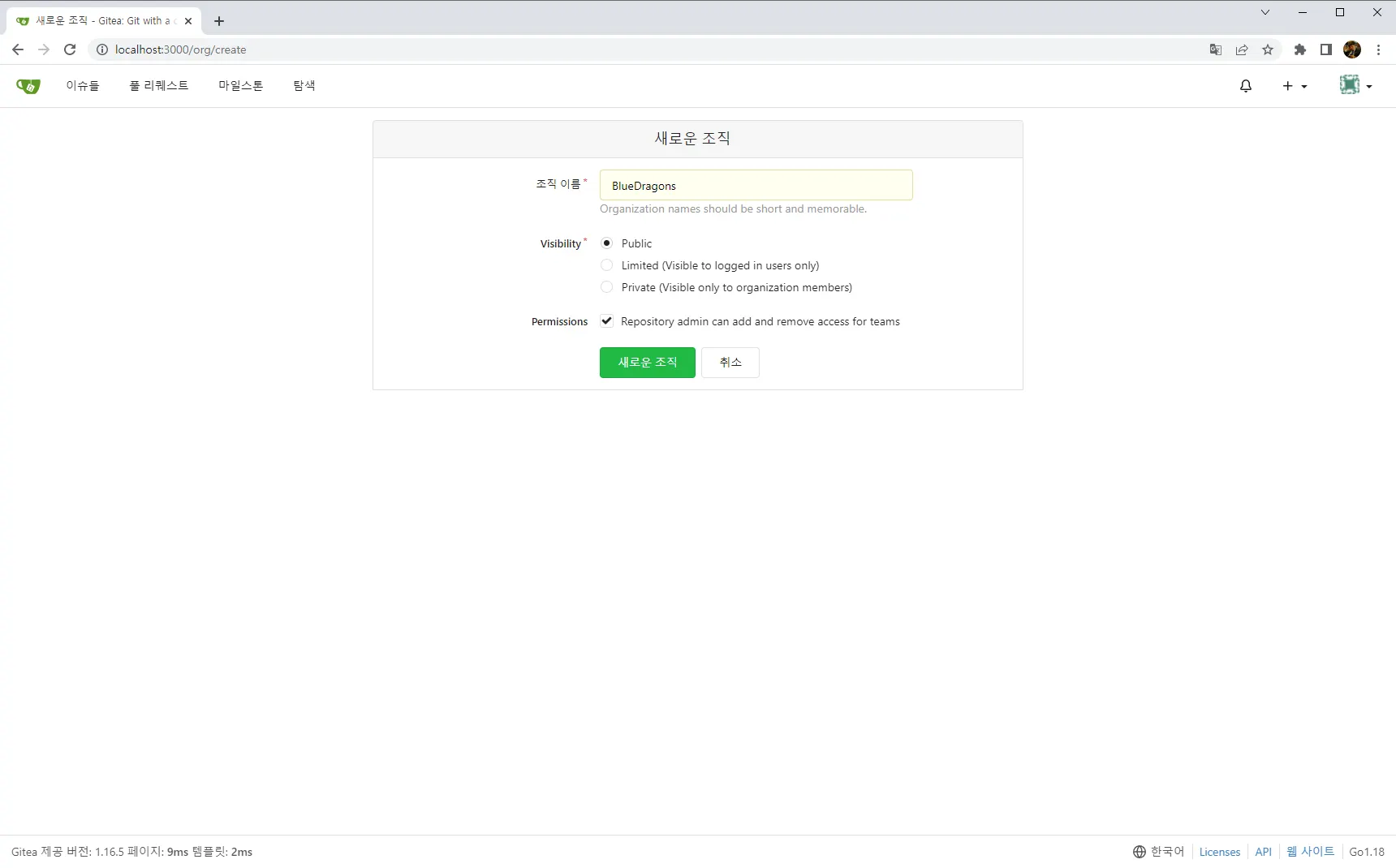Screen dimensions: 1396x868
Task: Open the Licenses footer link
Action: [x=1220, y=852]
